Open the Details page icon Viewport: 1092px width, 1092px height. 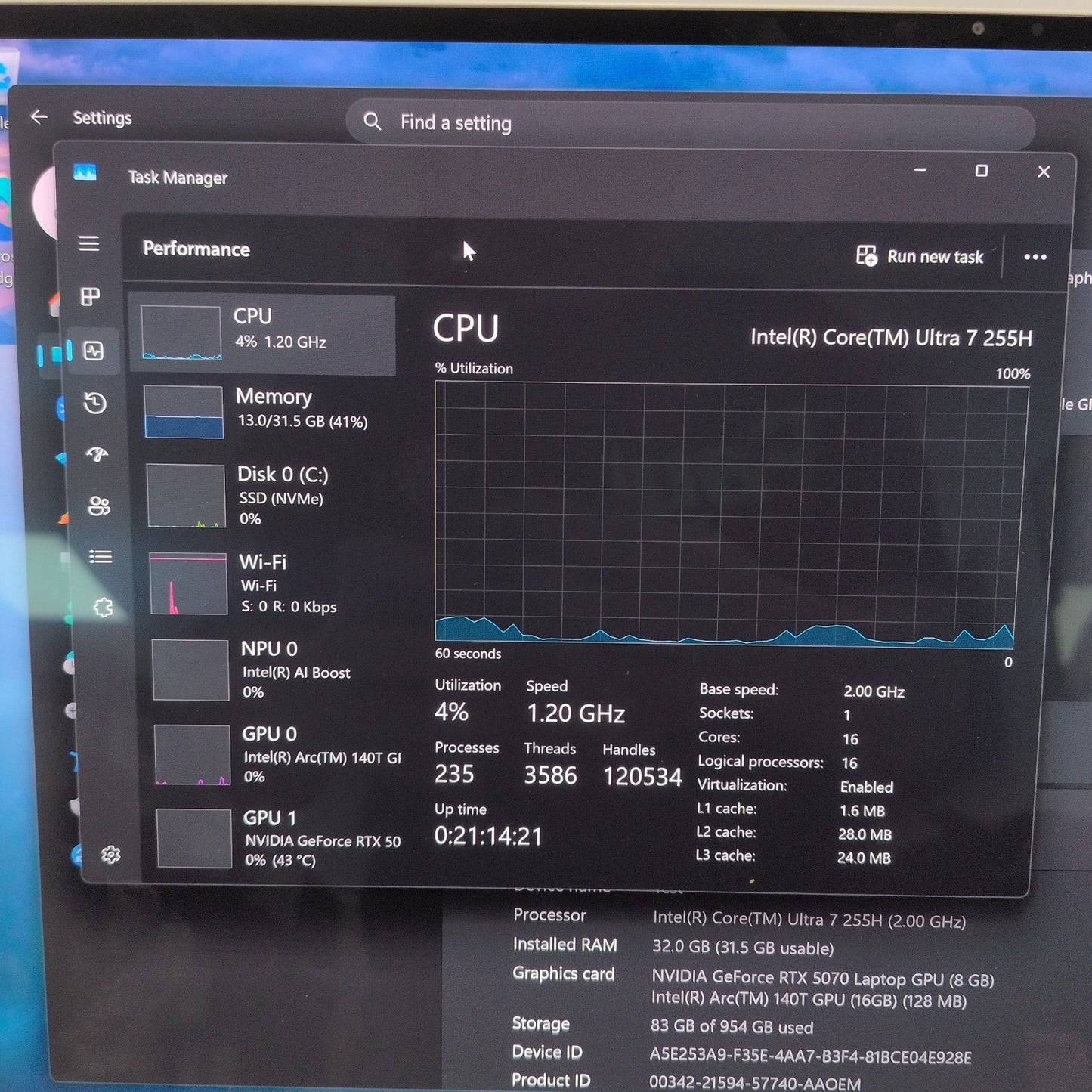point(101,557)
